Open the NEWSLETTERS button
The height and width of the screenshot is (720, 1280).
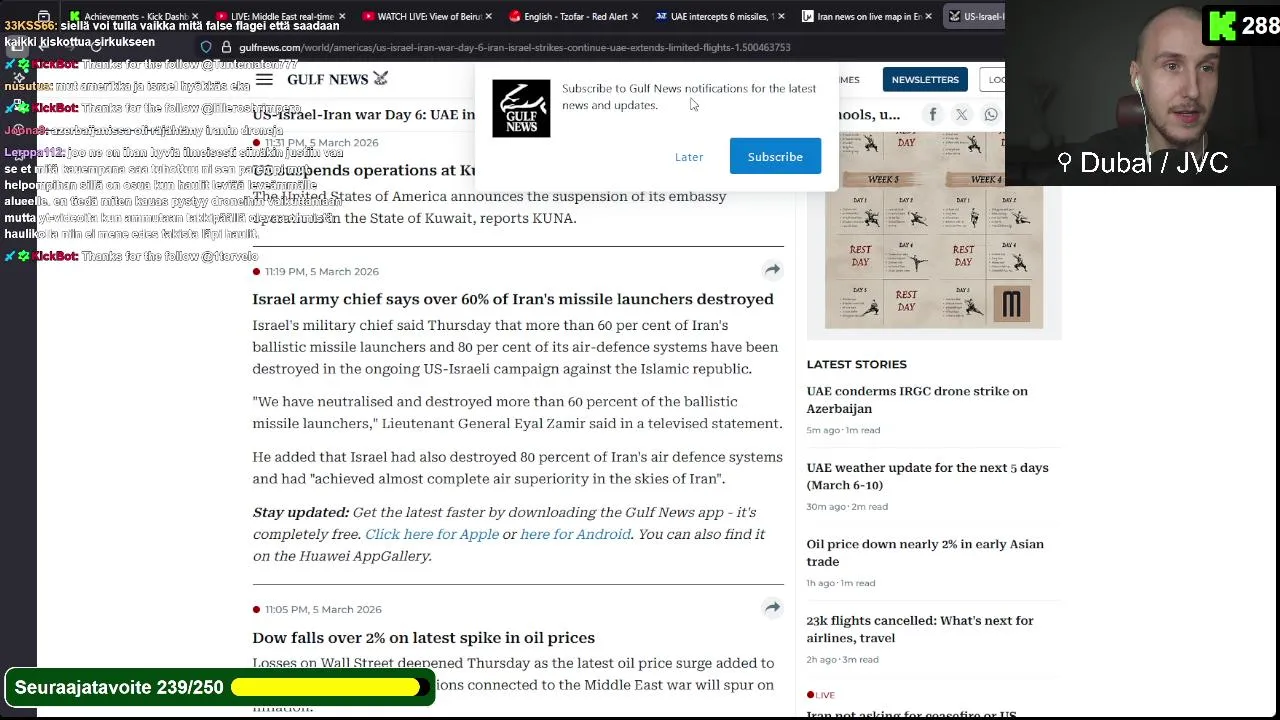point(925,79)
